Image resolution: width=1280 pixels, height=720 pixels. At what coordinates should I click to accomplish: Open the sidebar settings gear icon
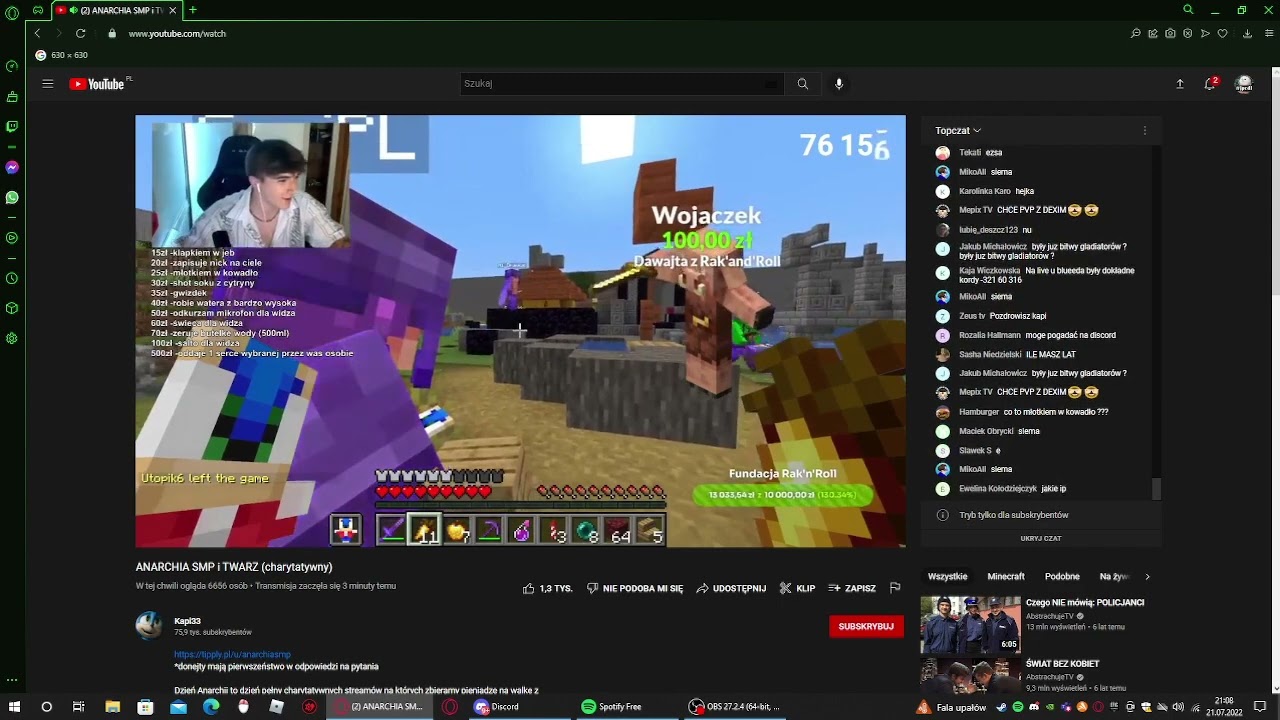12,338
